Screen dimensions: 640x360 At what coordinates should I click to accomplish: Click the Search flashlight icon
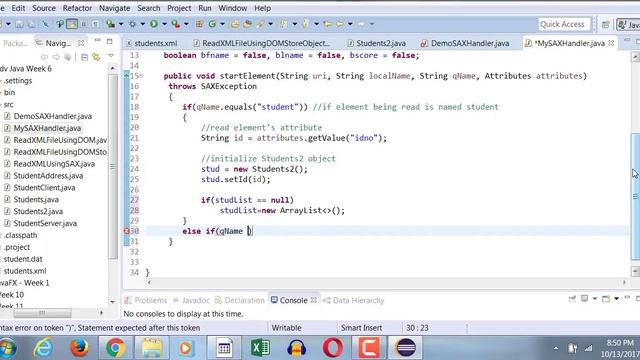click(260, 24)
